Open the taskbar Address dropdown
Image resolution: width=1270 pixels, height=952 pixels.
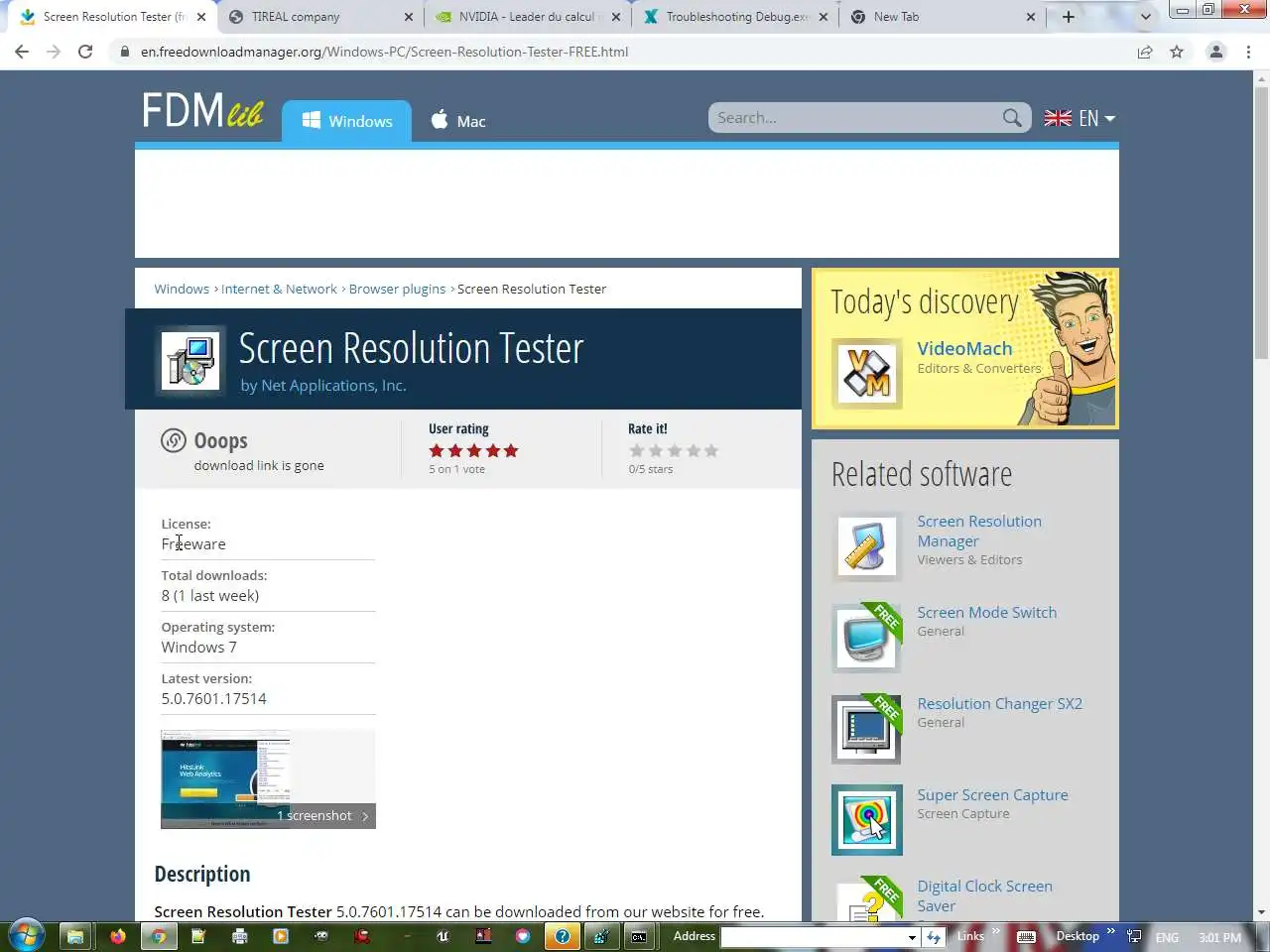(912, 936)
